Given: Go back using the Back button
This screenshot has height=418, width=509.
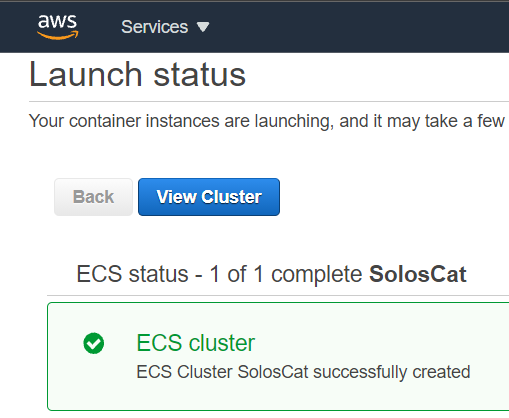Looking at the screenshot, I should tap(93, 197).
